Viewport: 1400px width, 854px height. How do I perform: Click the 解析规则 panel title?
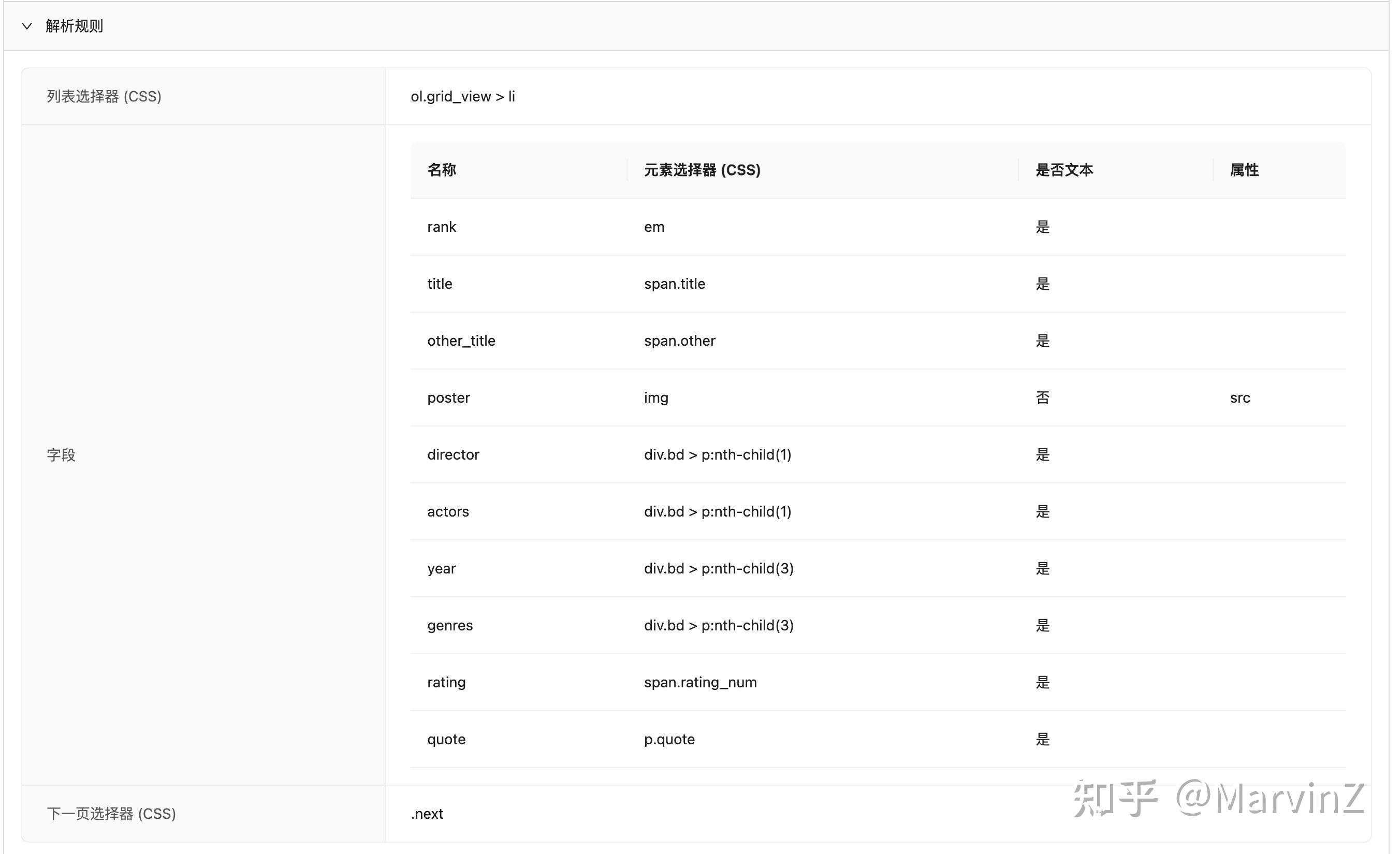pos(75,26)
